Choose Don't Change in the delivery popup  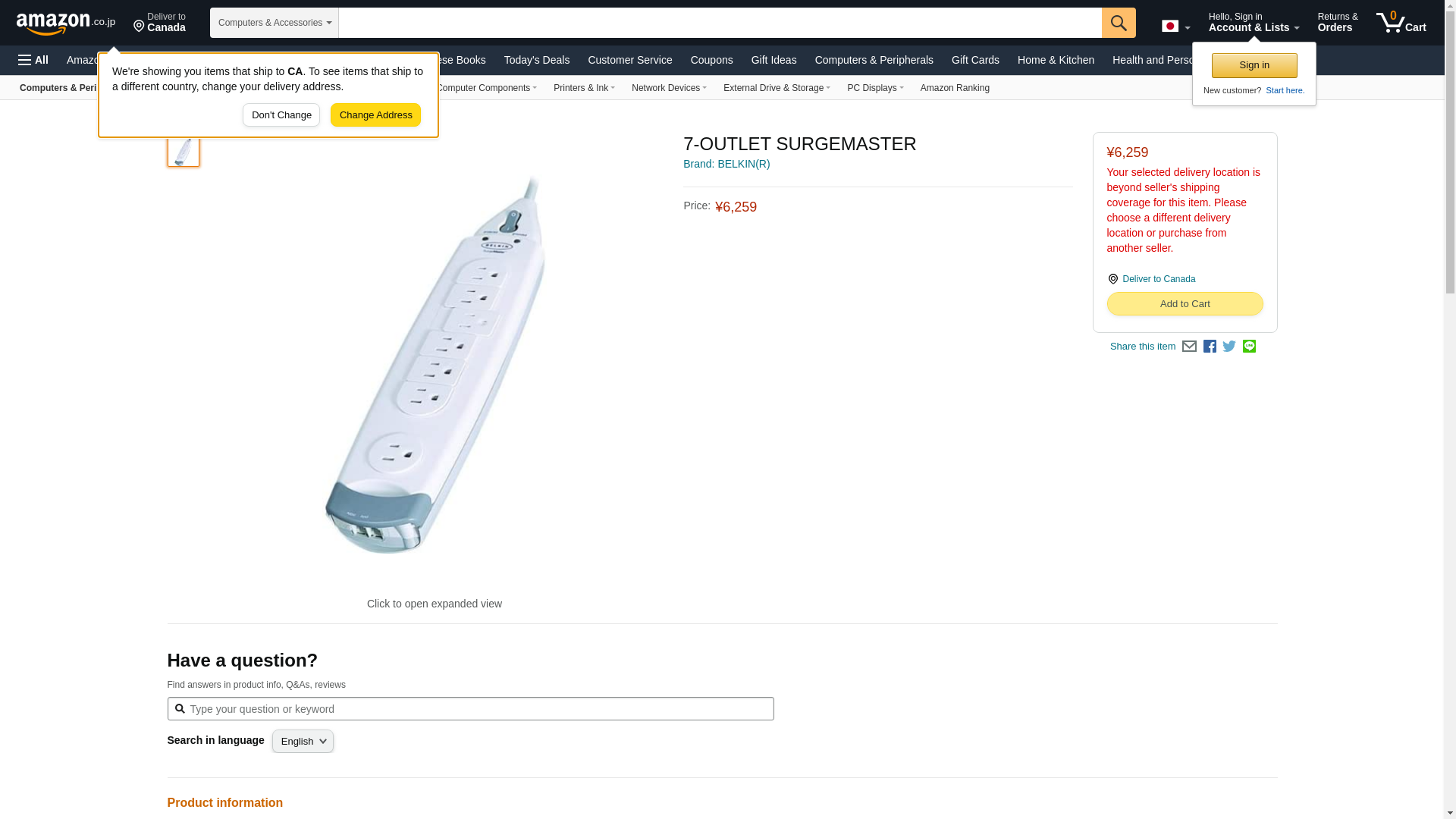(281, 115)
